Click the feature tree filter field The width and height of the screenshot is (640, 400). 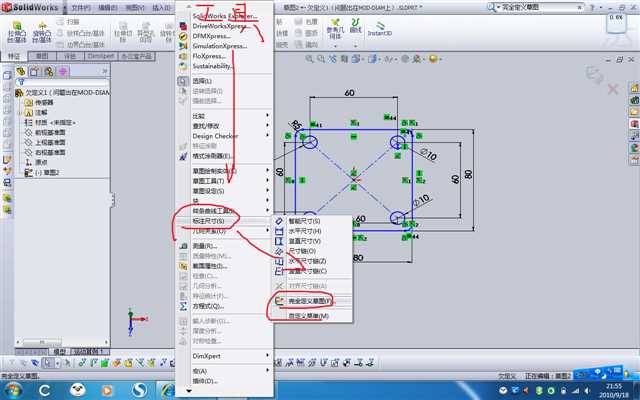tap(62, 82)
